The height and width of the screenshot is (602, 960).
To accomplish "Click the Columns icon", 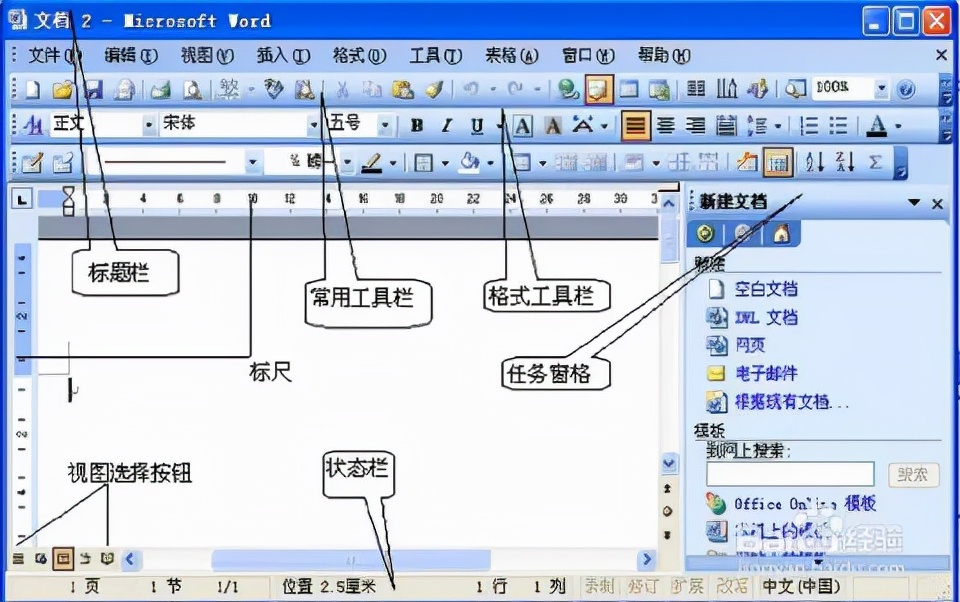I will (x=696, y=89).
